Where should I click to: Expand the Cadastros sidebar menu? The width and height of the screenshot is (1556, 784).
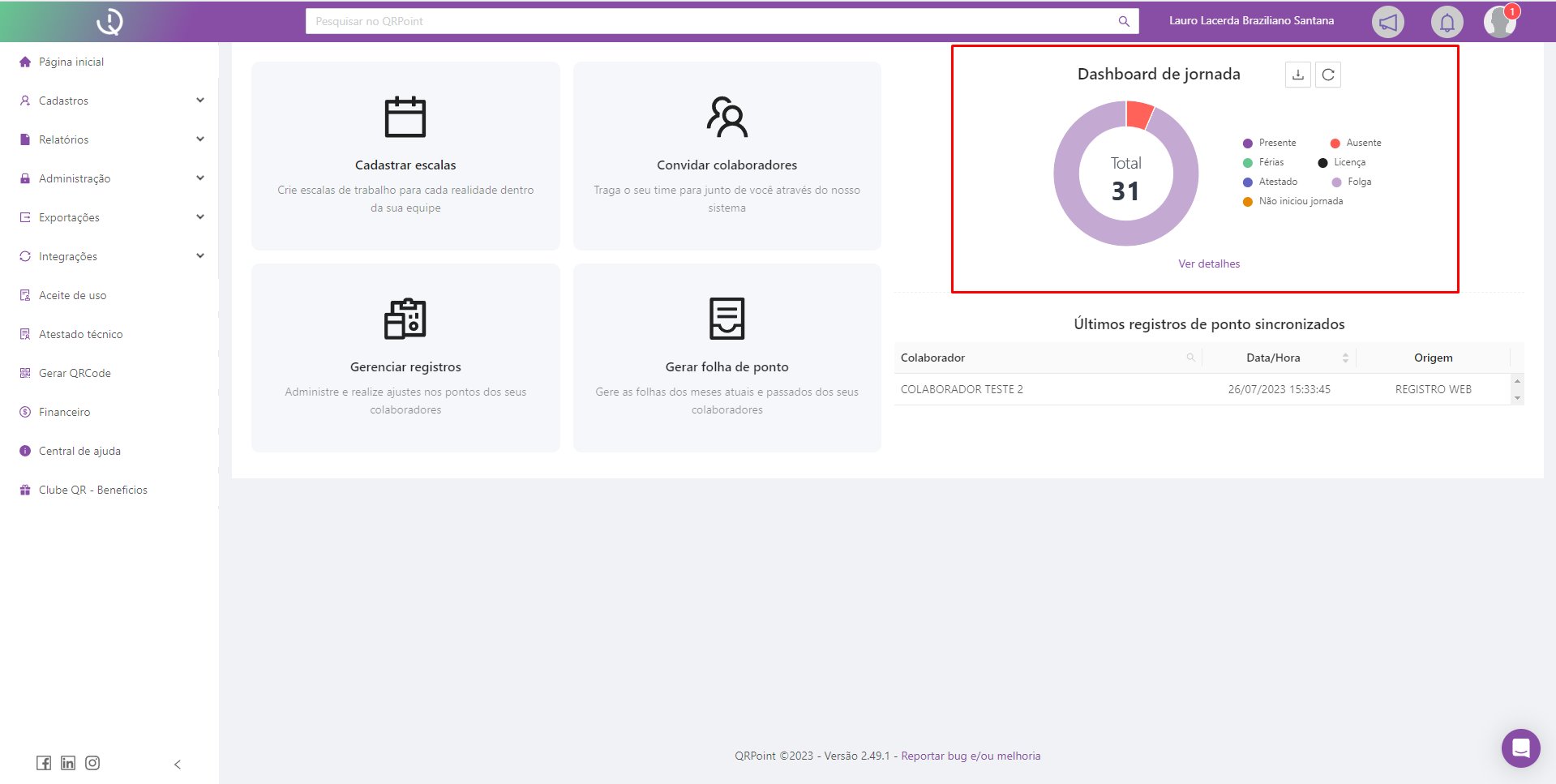coord(112,101)
